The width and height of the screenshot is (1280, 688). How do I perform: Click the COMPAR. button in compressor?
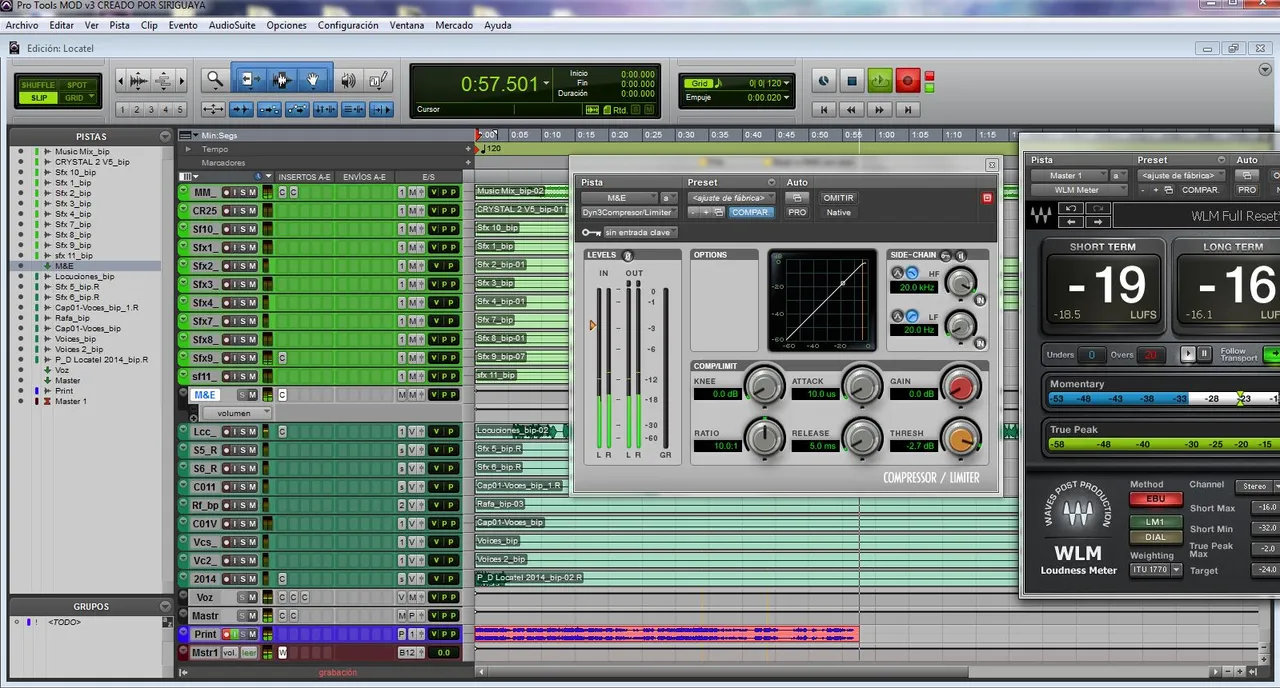751,212
